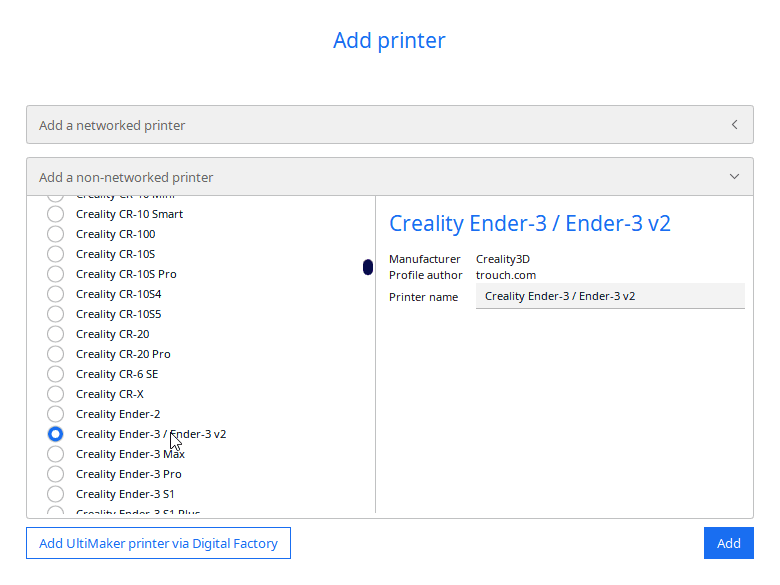
Task: Click the selected Ender-3 / Ender-3 v2 radio
Action: coord(55,434)
